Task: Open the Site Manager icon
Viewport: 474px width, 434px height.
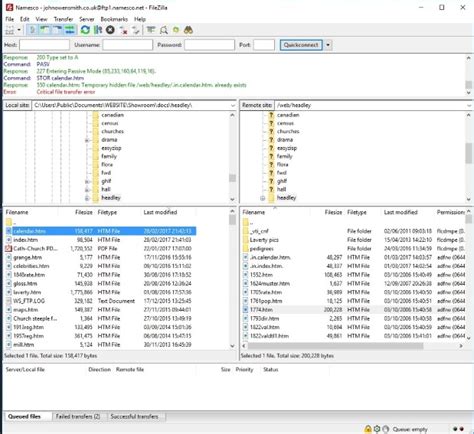Action: click(x=10, y=30)
